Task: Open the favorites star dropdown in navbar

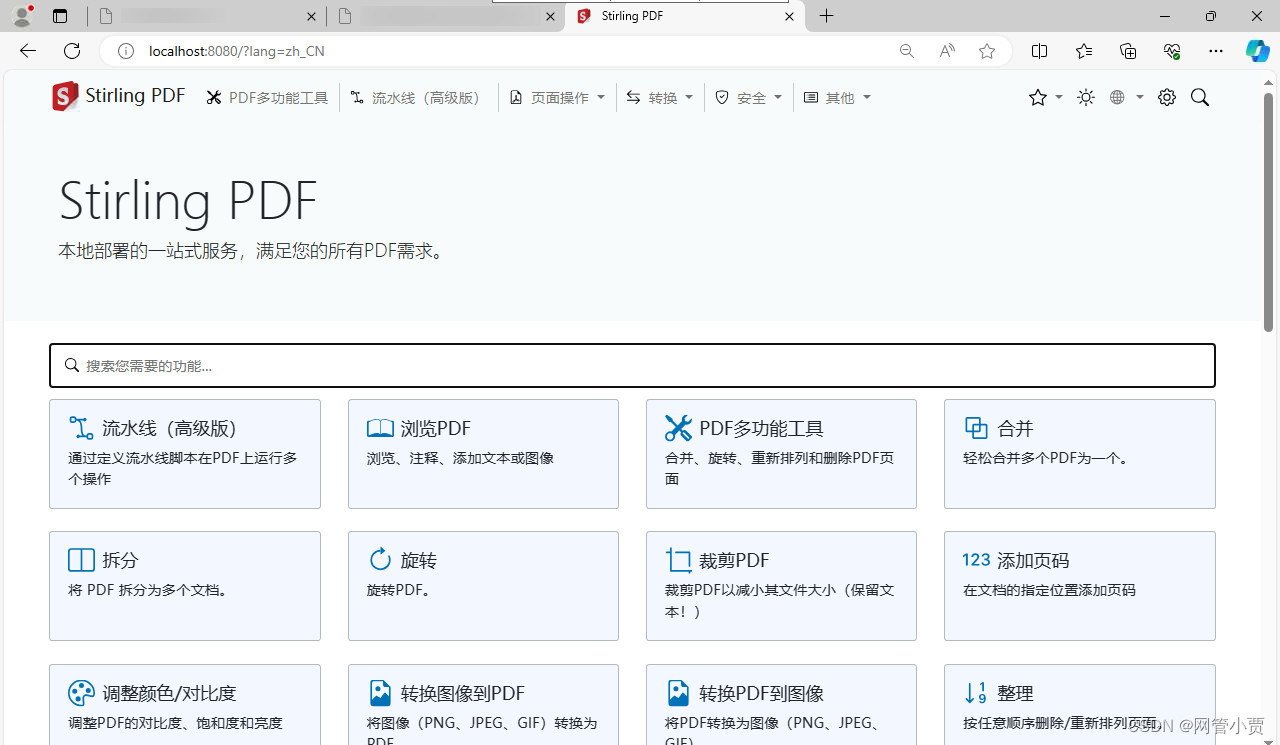Action: click(x=1045, y=97)
